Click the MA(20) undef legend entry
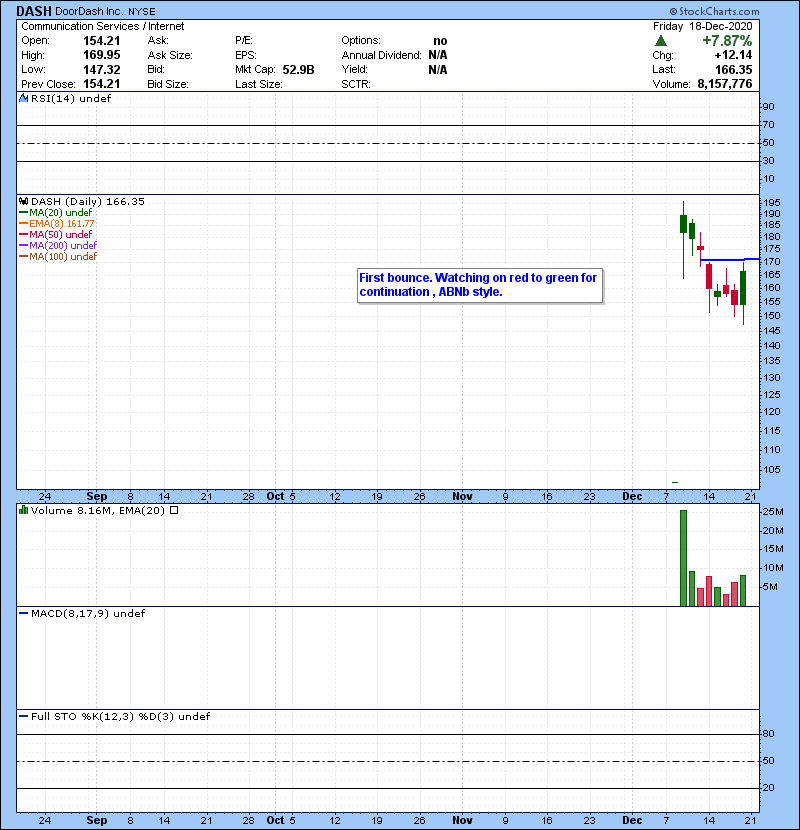This screenshot has width=800, height=830. pyautogui.click(x=56, y=213)
